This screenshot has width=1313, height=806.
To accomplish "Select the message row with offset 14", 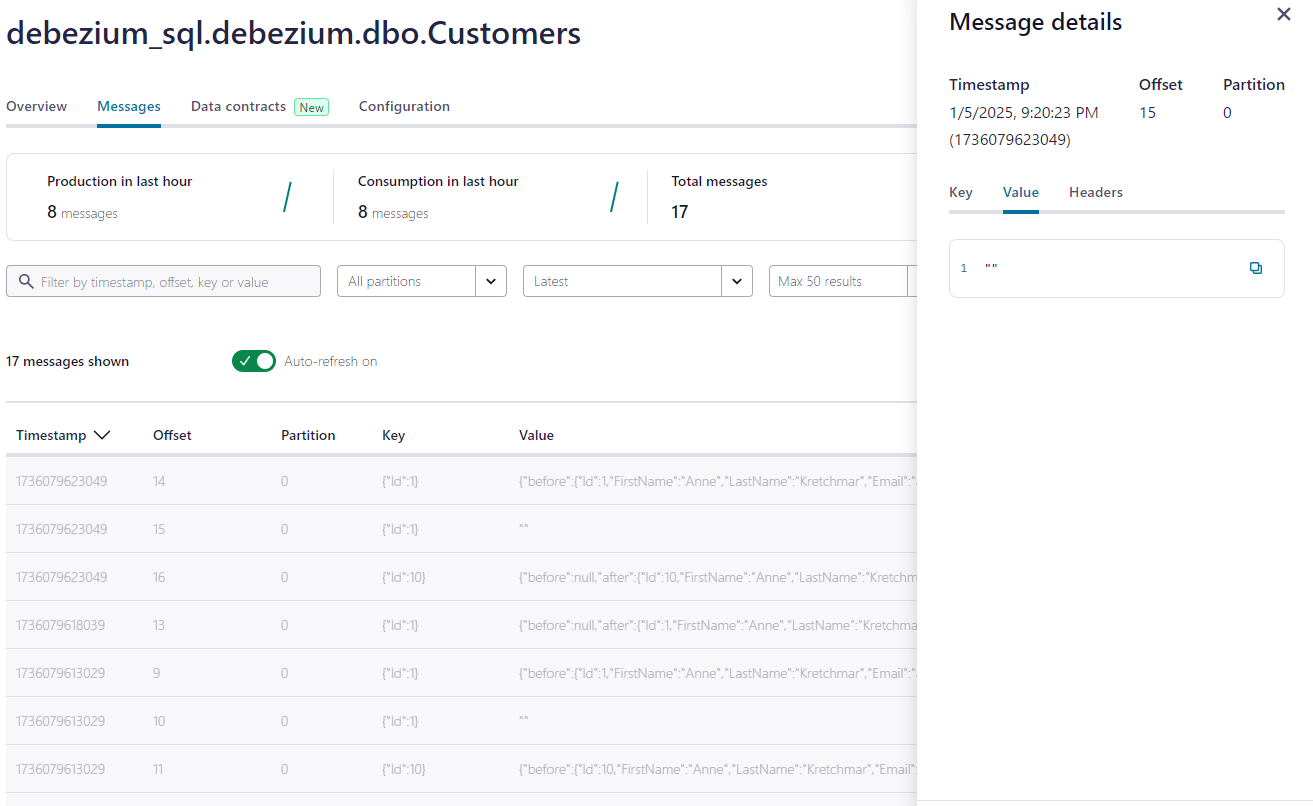I will point(400,481).
